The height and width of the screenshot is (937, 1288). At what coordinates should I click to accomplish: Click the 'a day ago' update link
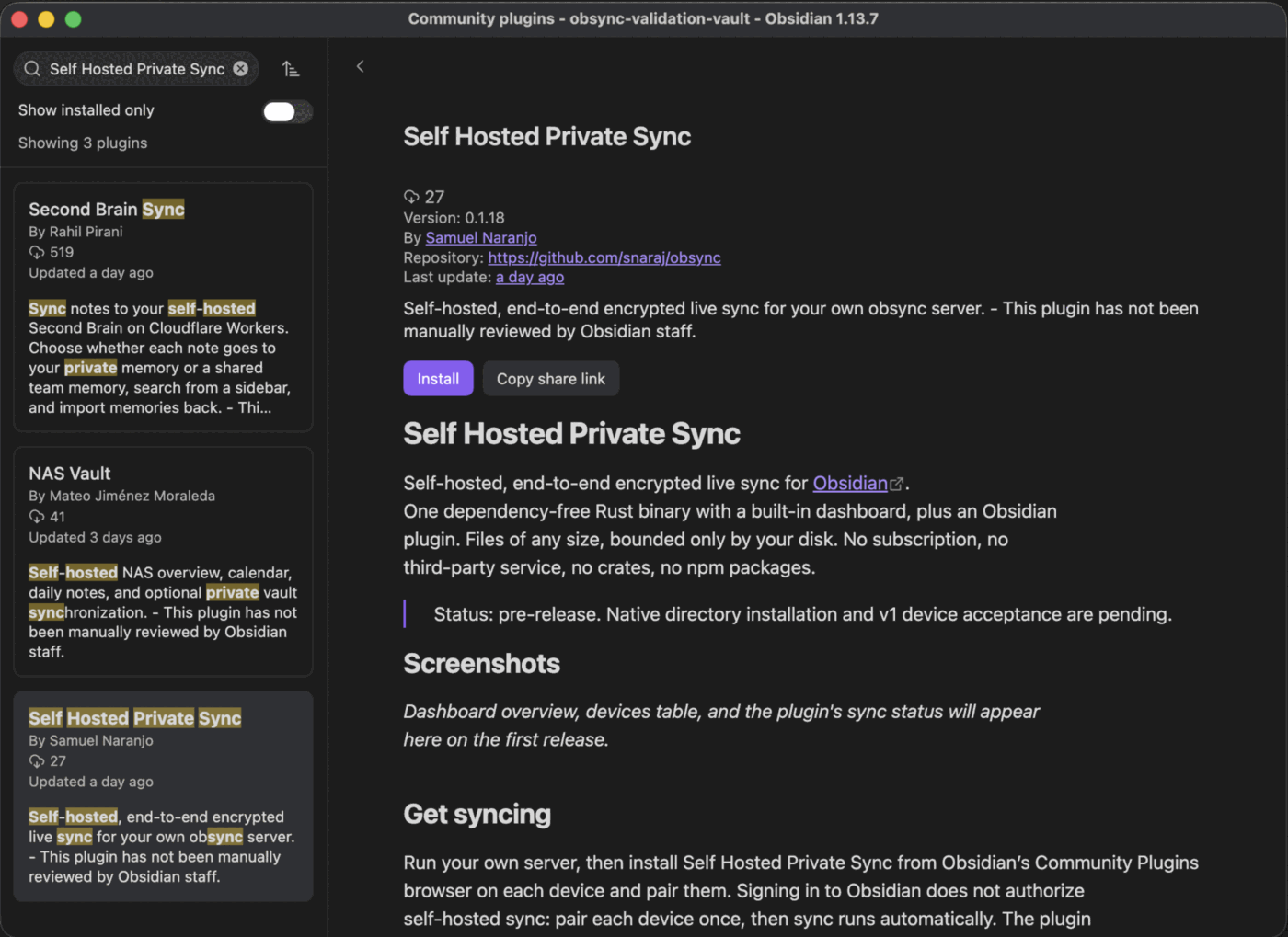(x=530, y=277)
